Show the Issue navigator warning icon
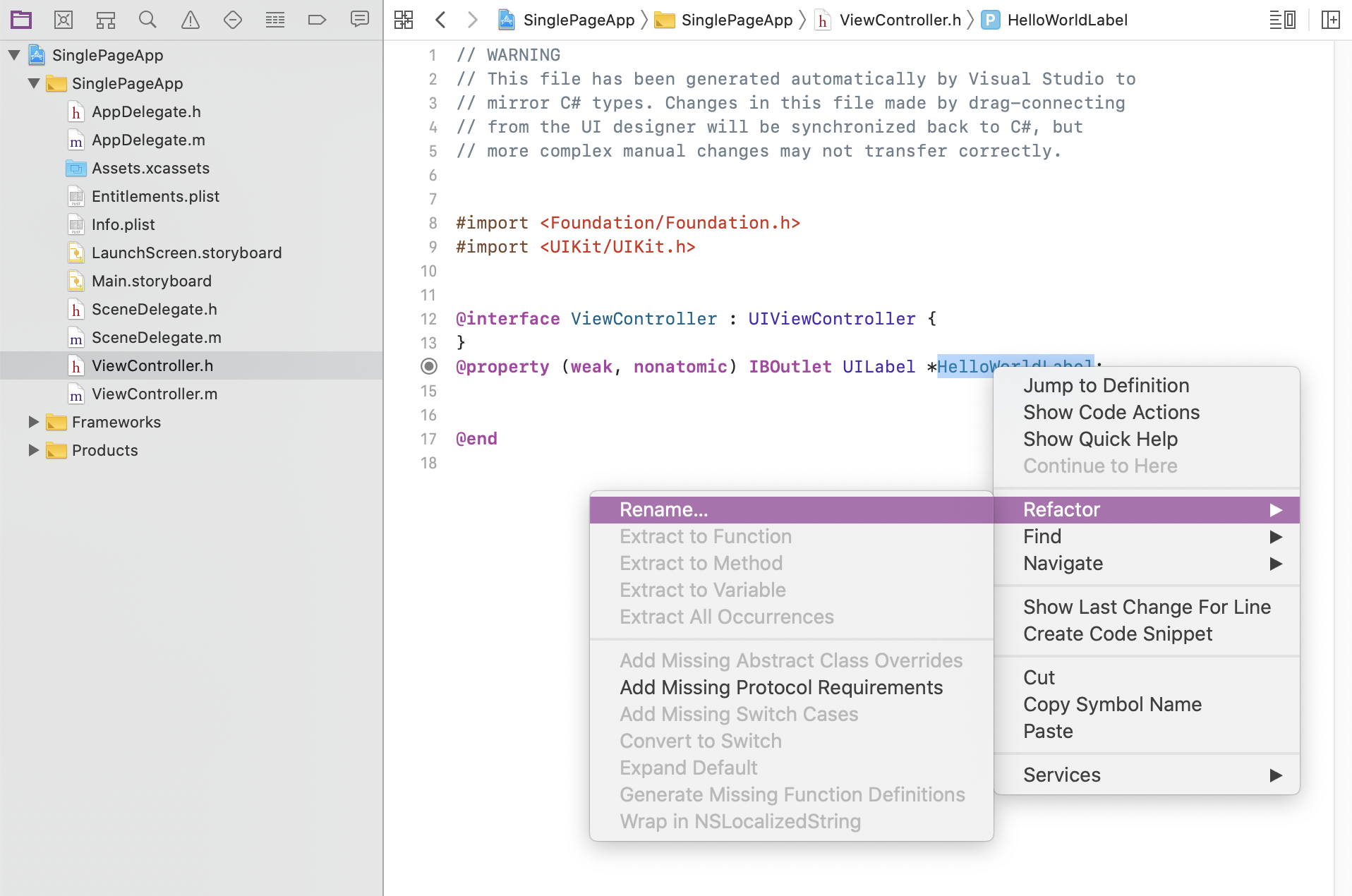The width and height of the screenshot is (1352, 896). (x=191, y=20)
